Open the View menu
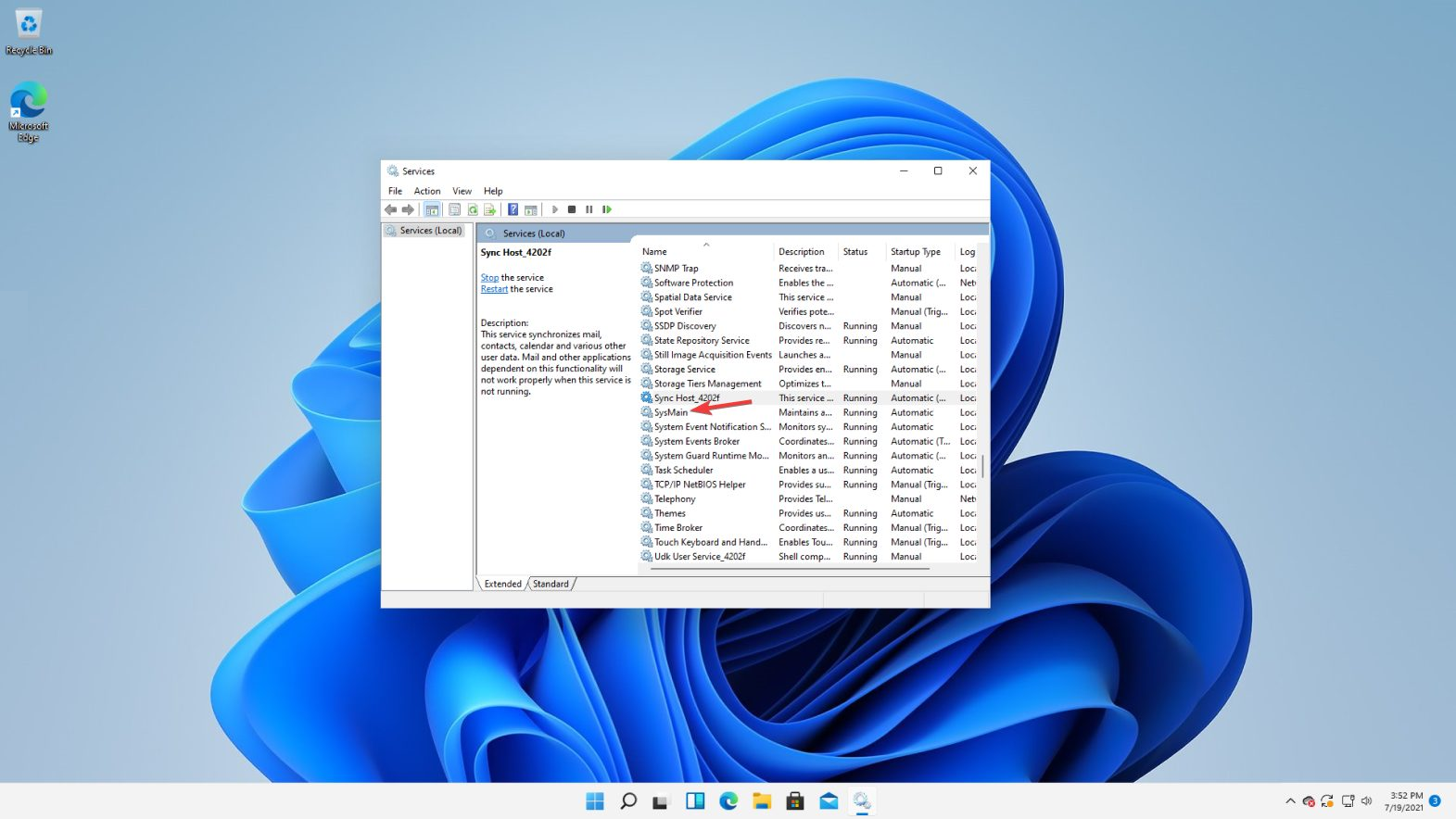This screenshot has width=1456, height=819. 462,191
